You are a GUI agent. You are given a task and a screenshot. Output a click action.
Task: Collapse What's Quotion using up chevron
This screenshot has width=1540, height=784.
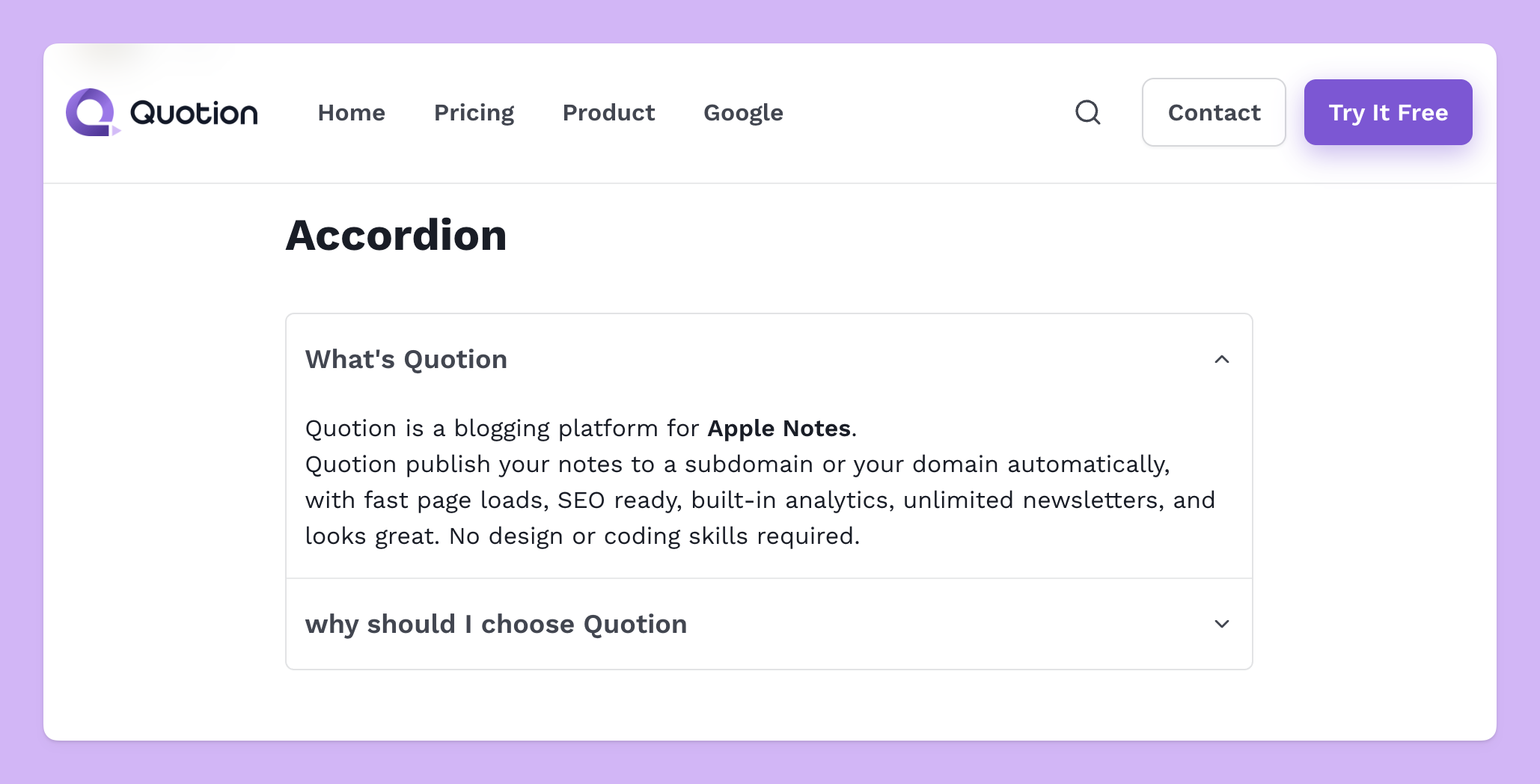1222,359
